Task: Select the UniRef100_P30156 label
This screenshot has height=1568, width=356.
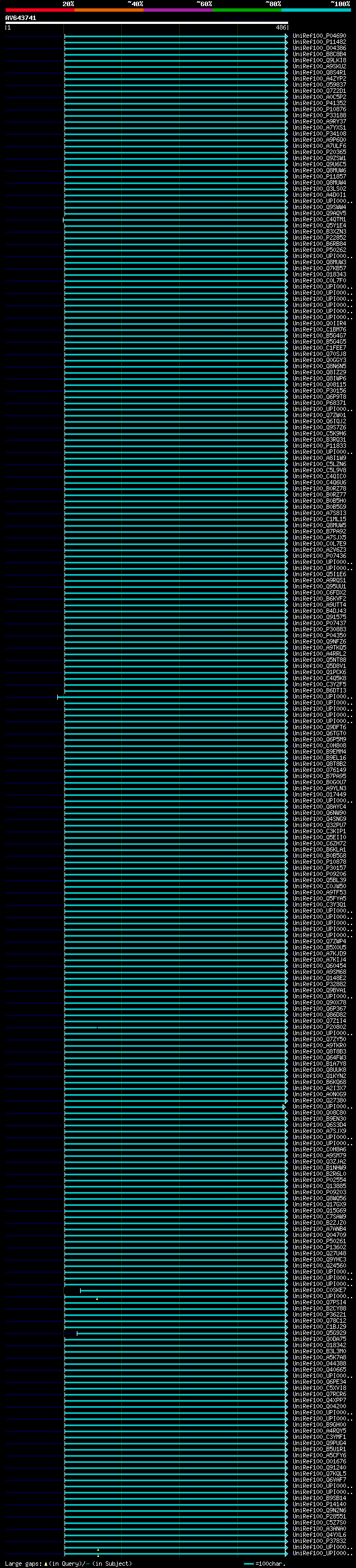Action: click(x=319, y=391)
